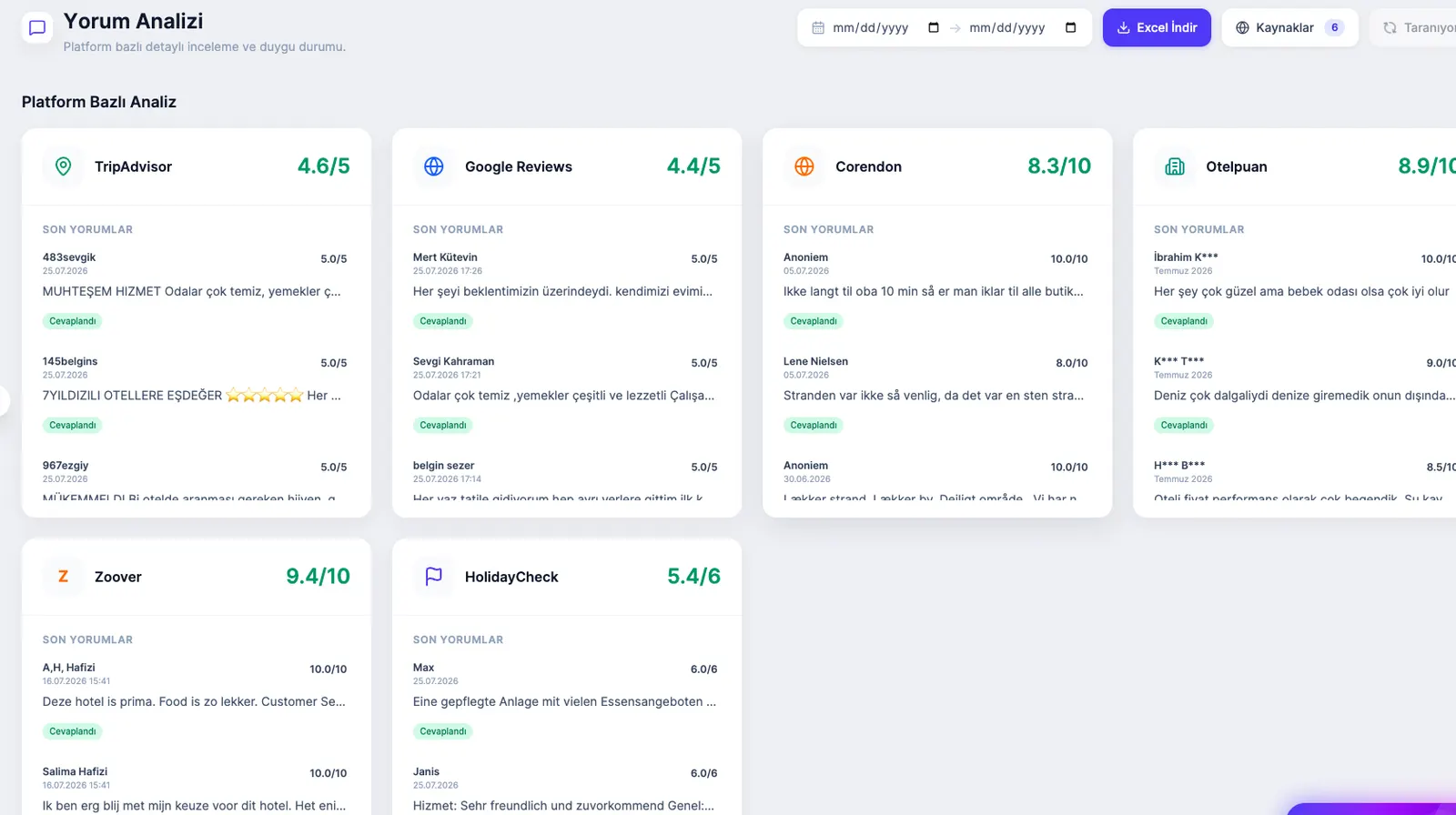Click the Corendon orange globe icon

click(804, 166)
